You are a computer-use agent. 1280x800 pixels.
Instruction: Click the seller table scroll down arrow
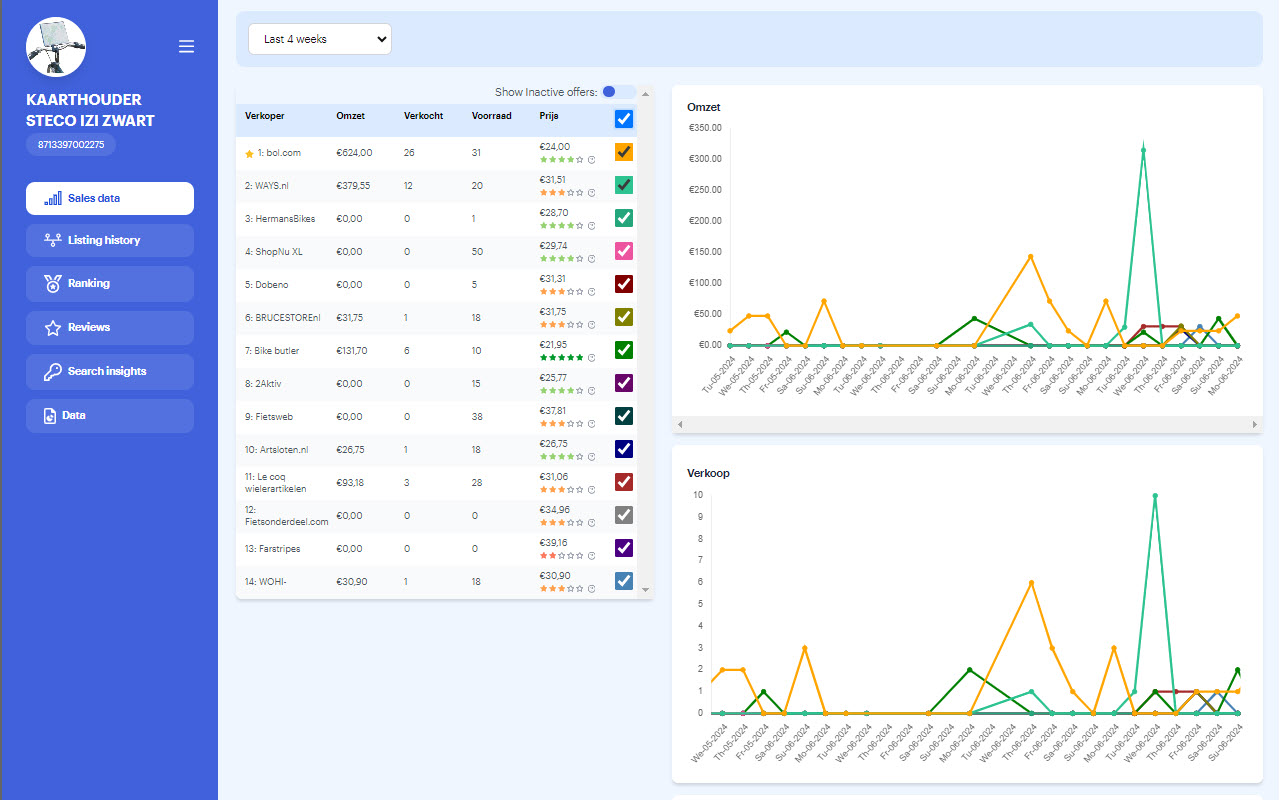tap(645, 590)
